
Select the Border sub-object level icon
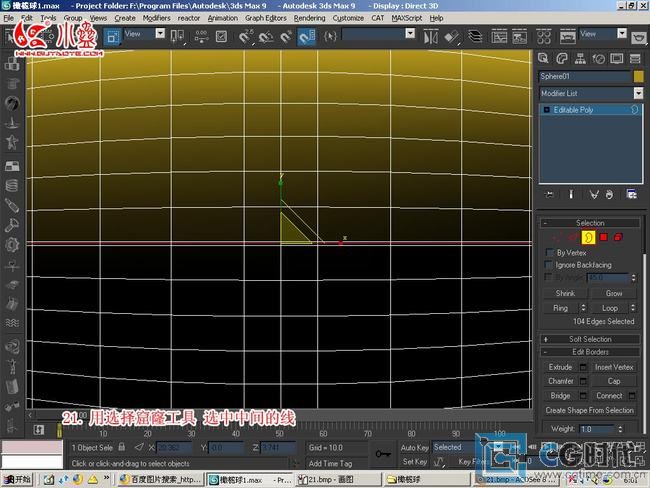[x=588, y=237]
